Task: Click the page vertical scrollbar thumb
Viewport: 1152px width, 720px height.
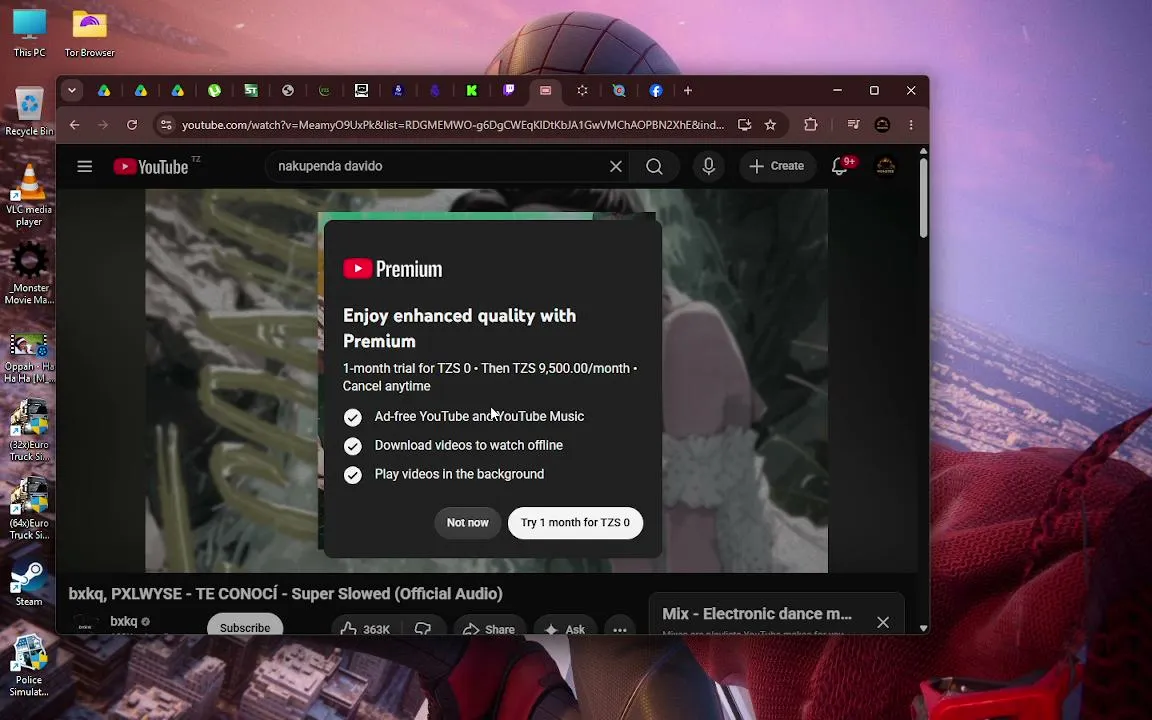Action: point(924,197)
